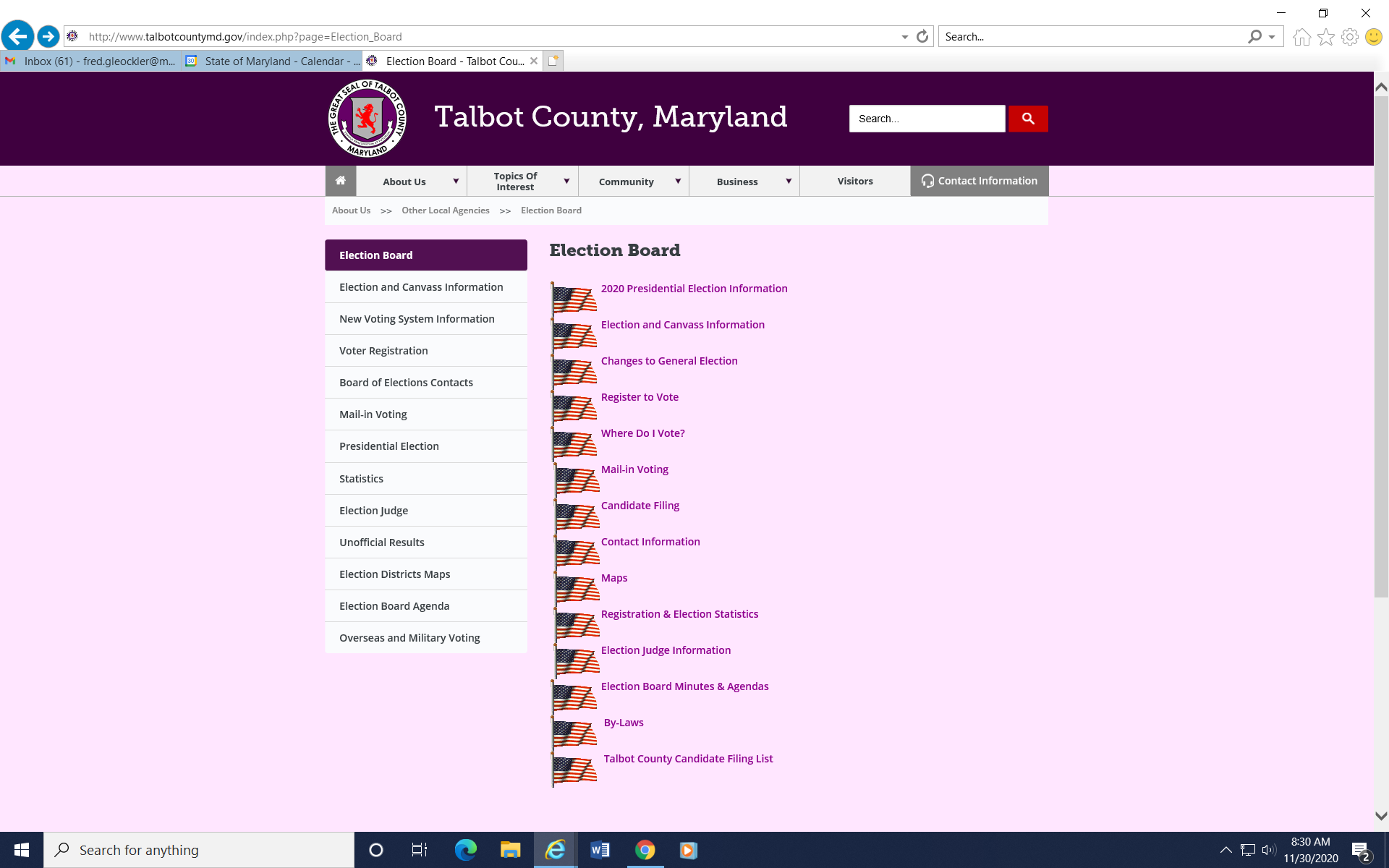Open browser tools gear icon
This screenshot has width=1389, height=868.
pyautogui.click(x=1349, y=37)
